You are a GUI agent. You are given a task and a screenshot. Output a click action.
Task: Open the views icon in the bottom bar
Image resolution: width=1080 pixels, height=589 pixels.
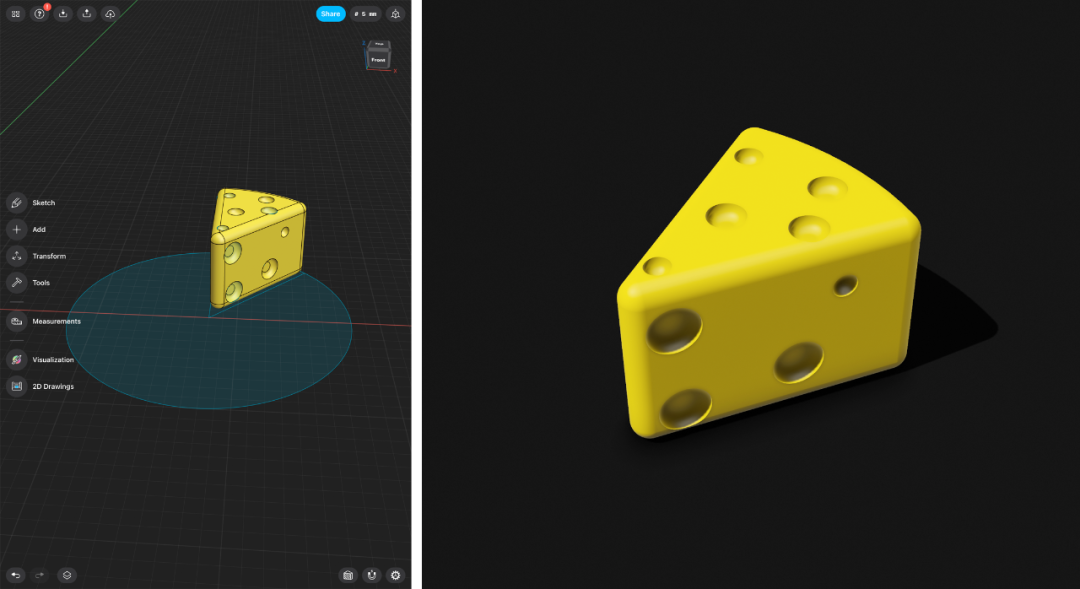pyautogui.click(x=348, y=575)
